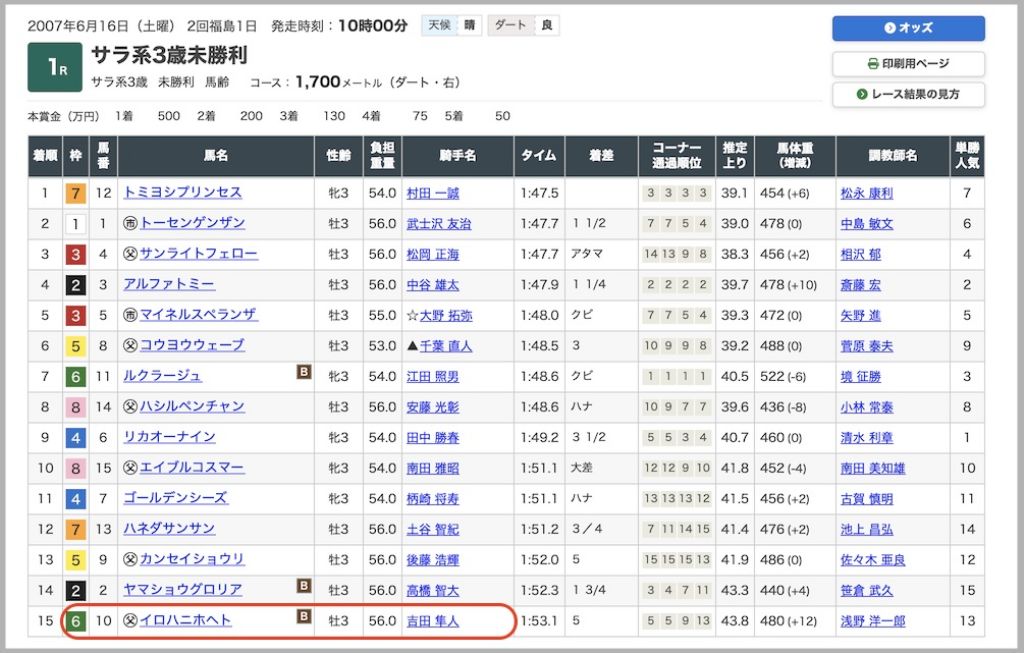
Task: Open jockey 大野 拓弥
Action: 445,315
